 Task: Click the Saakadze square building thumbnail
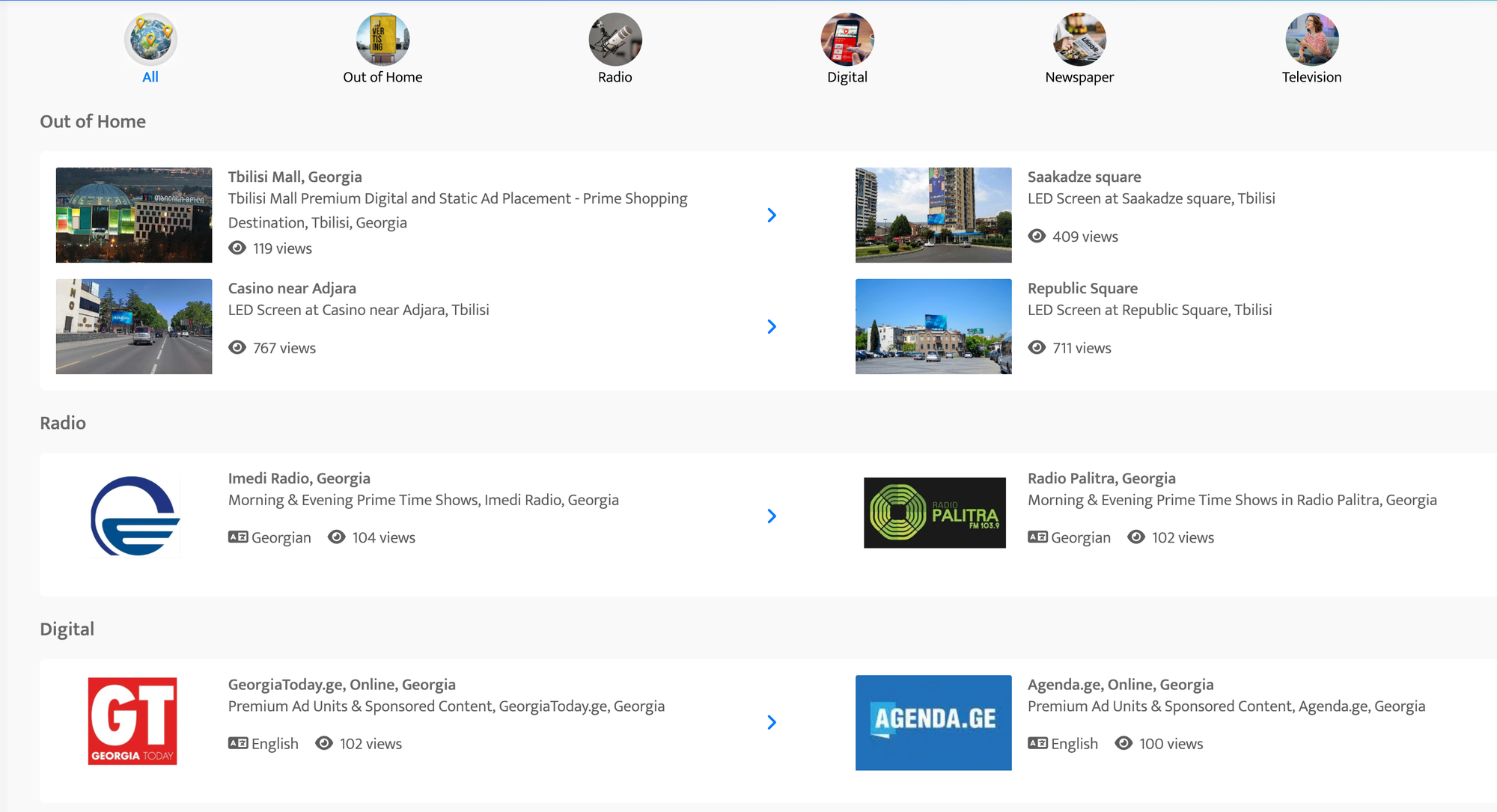(933, 215)
